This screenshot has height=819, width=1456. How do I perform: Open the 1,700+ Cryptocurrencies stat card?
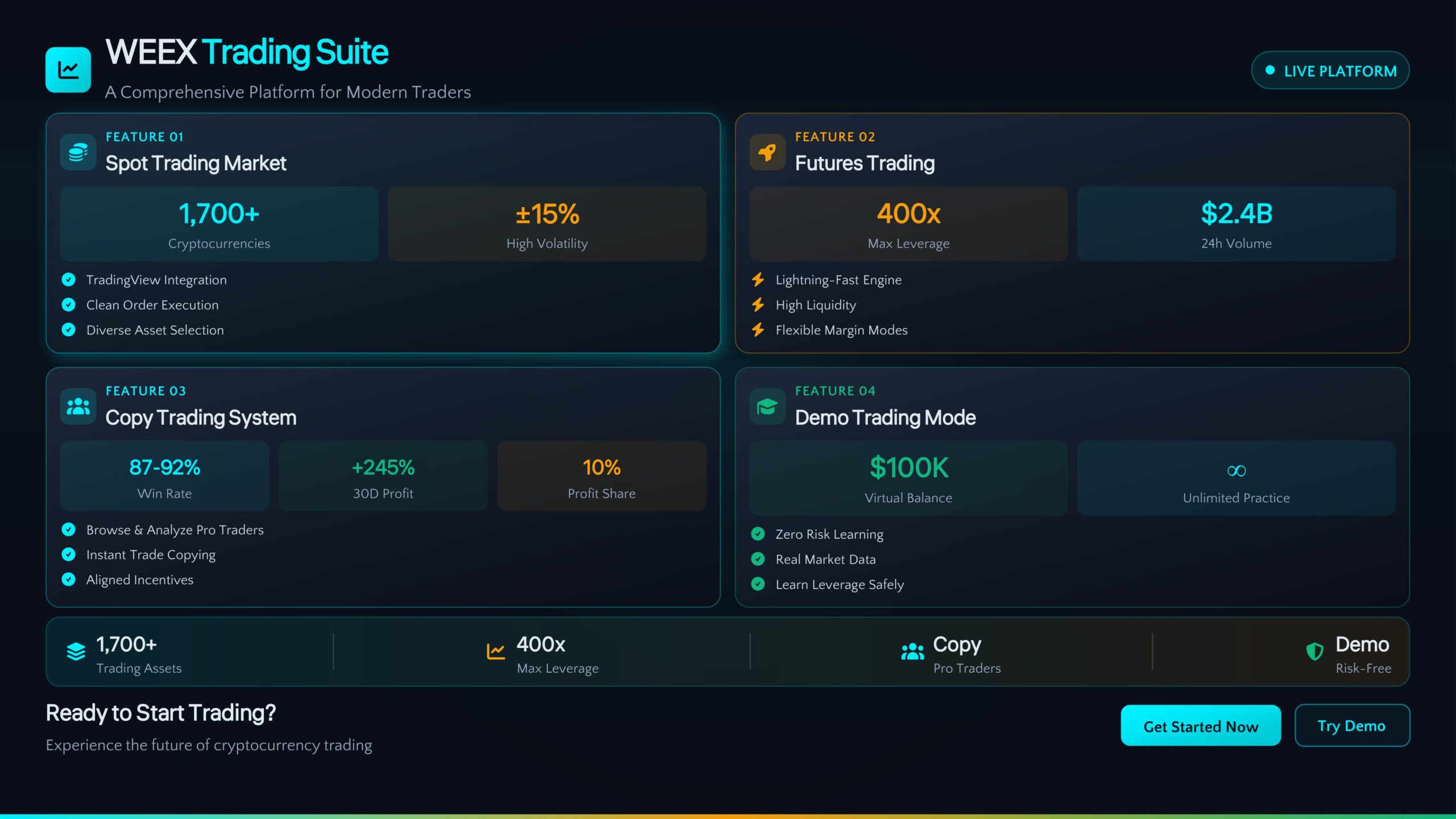pos(219,224)
